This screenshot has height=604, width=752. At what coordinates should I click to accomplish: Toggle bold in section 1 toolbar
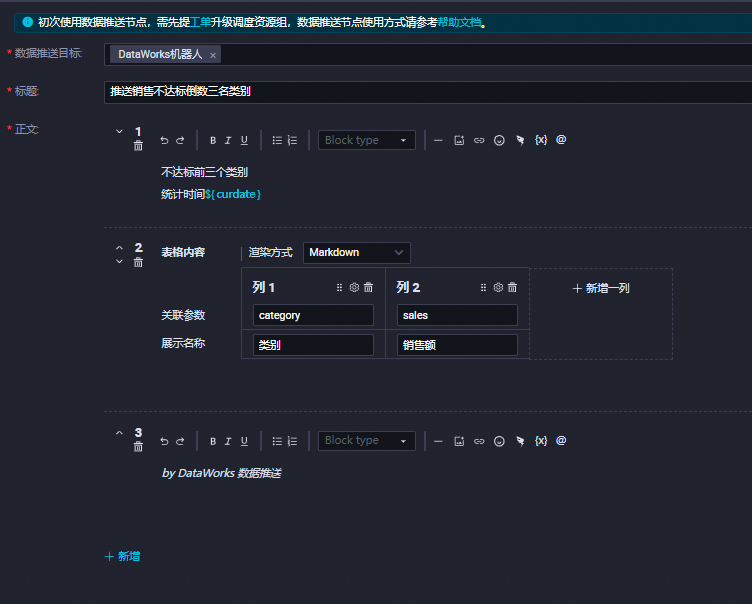coord(213,140)
